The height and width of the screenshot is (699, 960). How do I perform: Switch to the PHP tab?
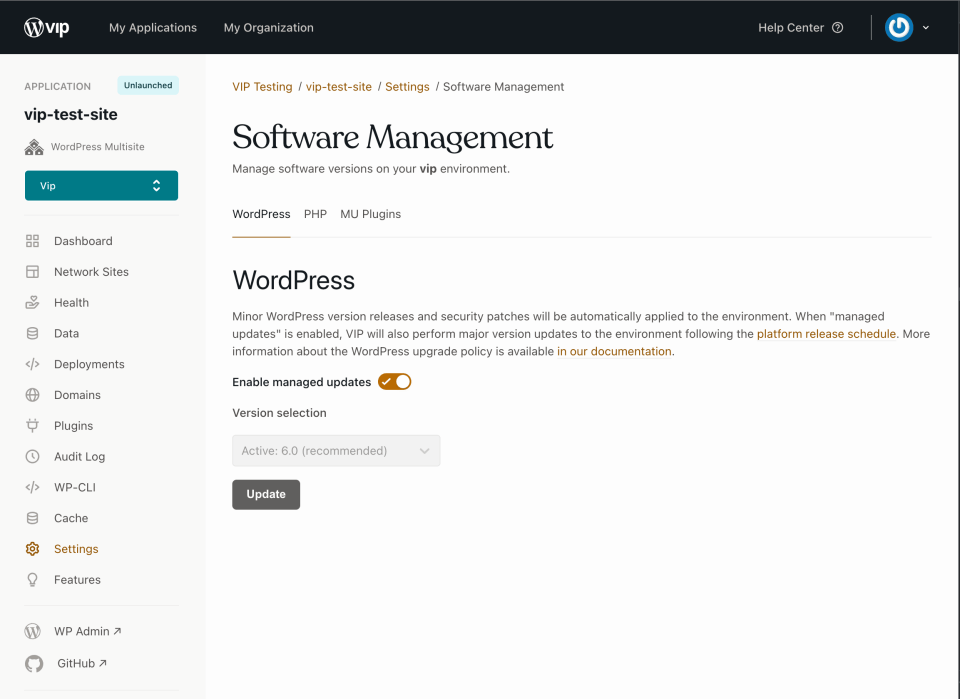tap(315, 214)
